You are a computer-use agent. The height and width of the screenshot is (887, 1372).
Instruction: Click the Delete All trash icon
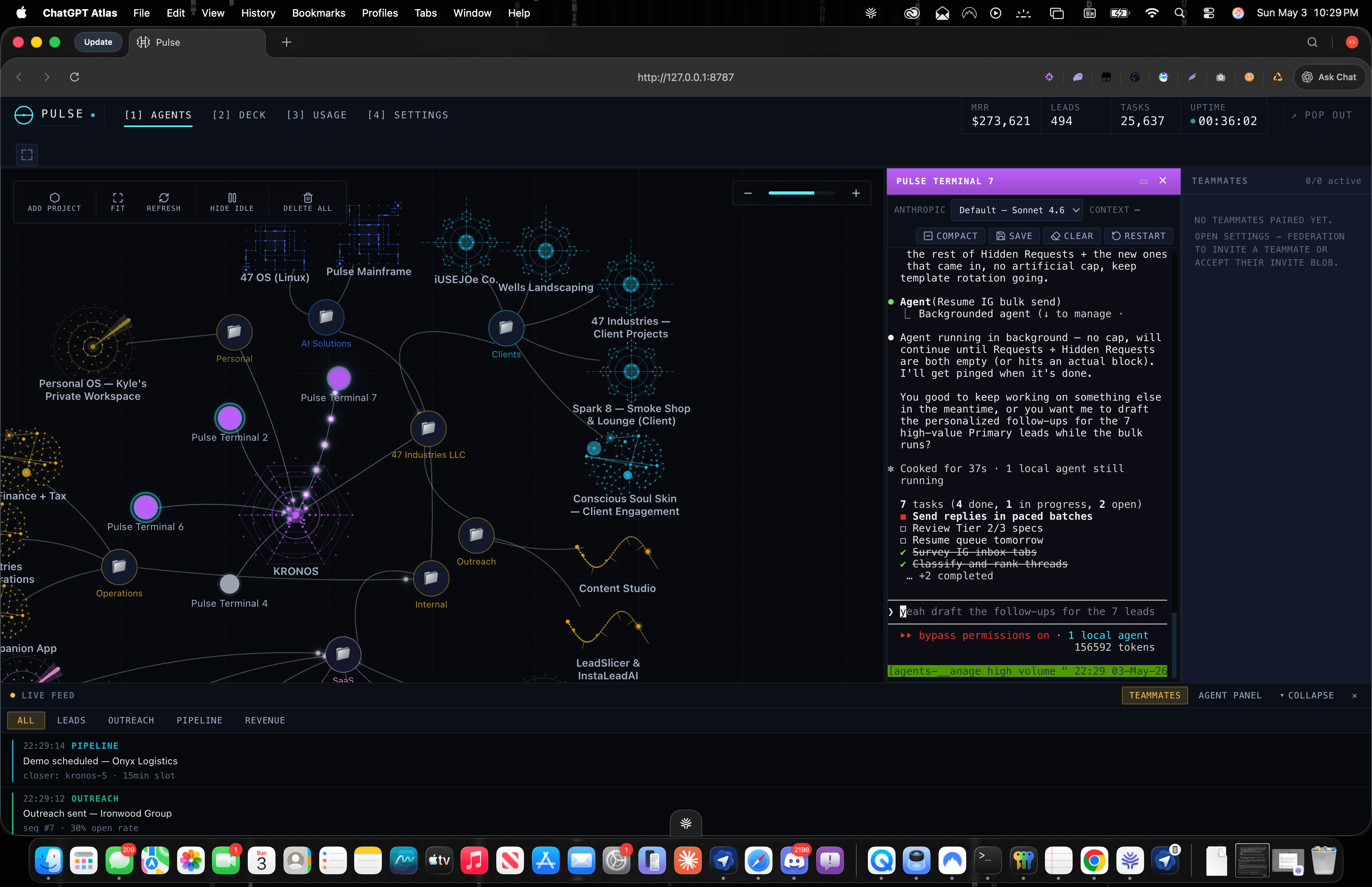pos(307,197)
